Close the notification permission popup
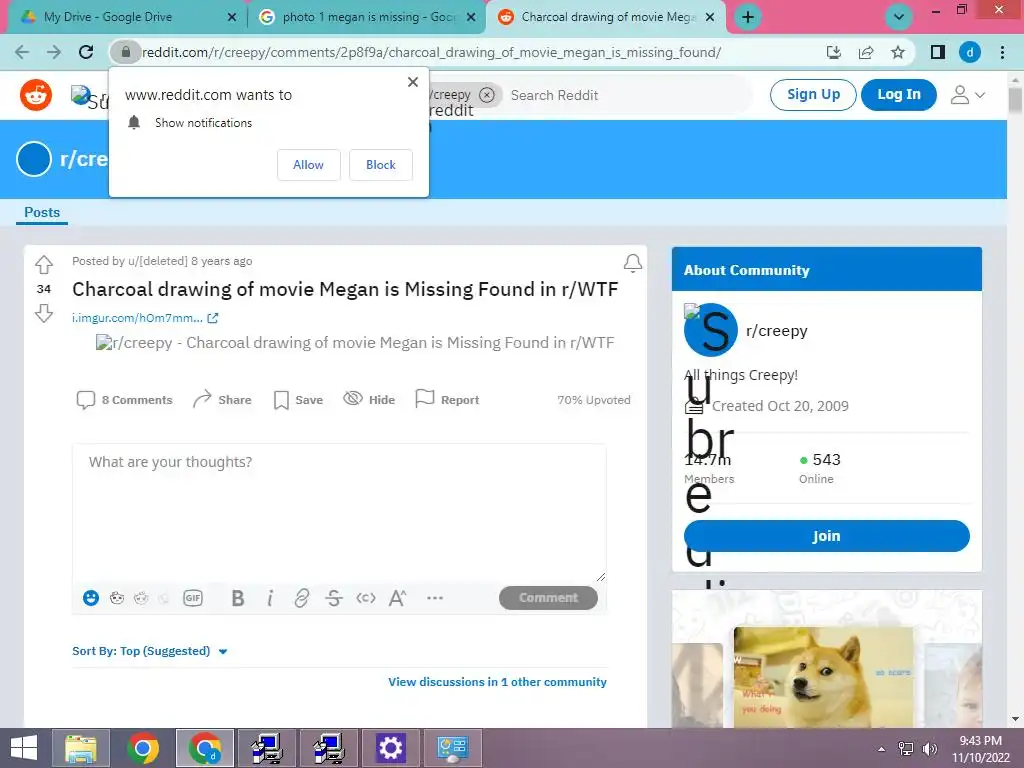The width and height of the screenshot is (1024, 768). 413,82
